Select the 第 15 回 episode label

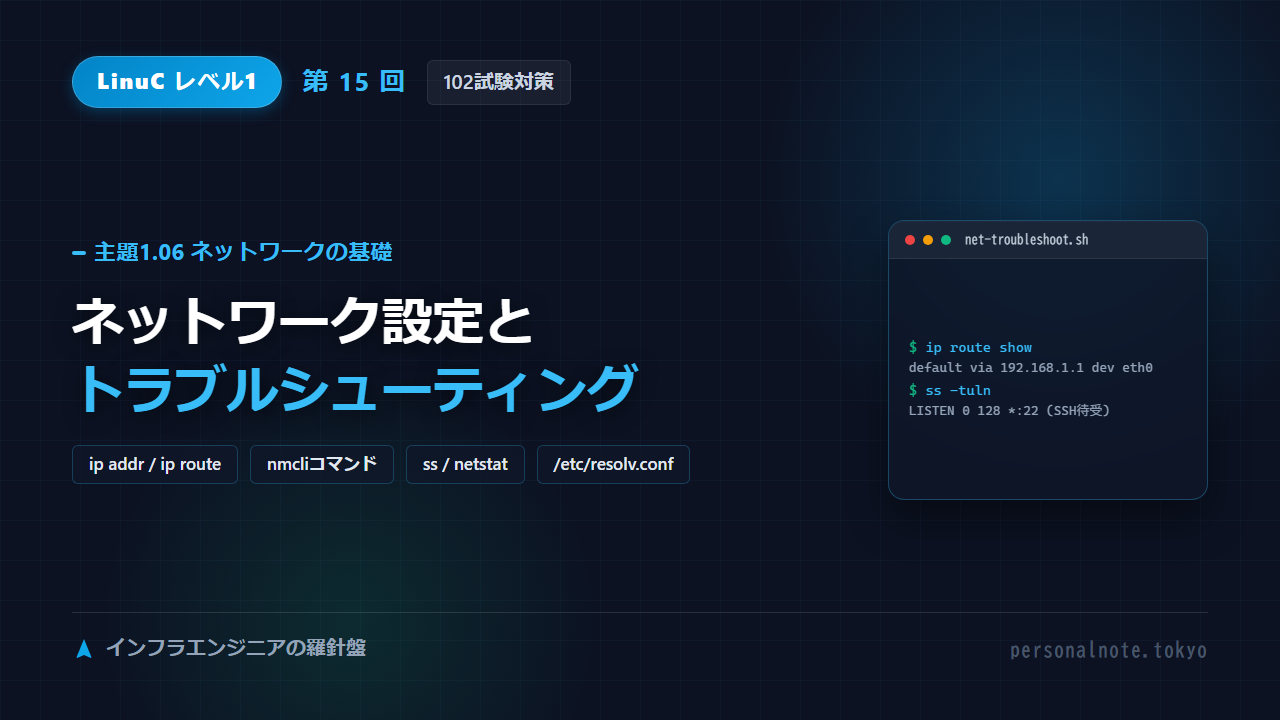click(x=353, y=82)
